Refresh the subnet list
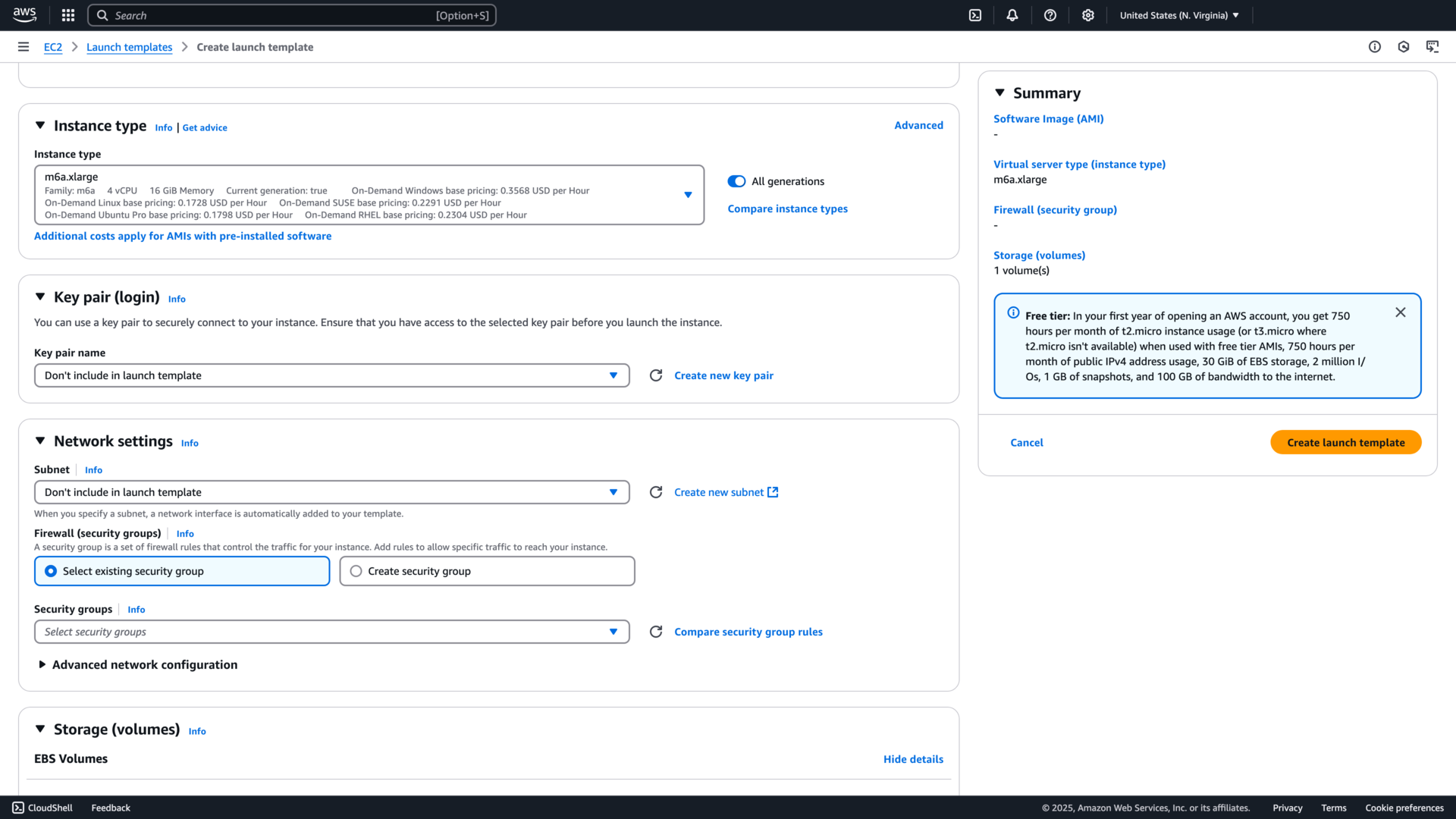 tap(656, 492)
